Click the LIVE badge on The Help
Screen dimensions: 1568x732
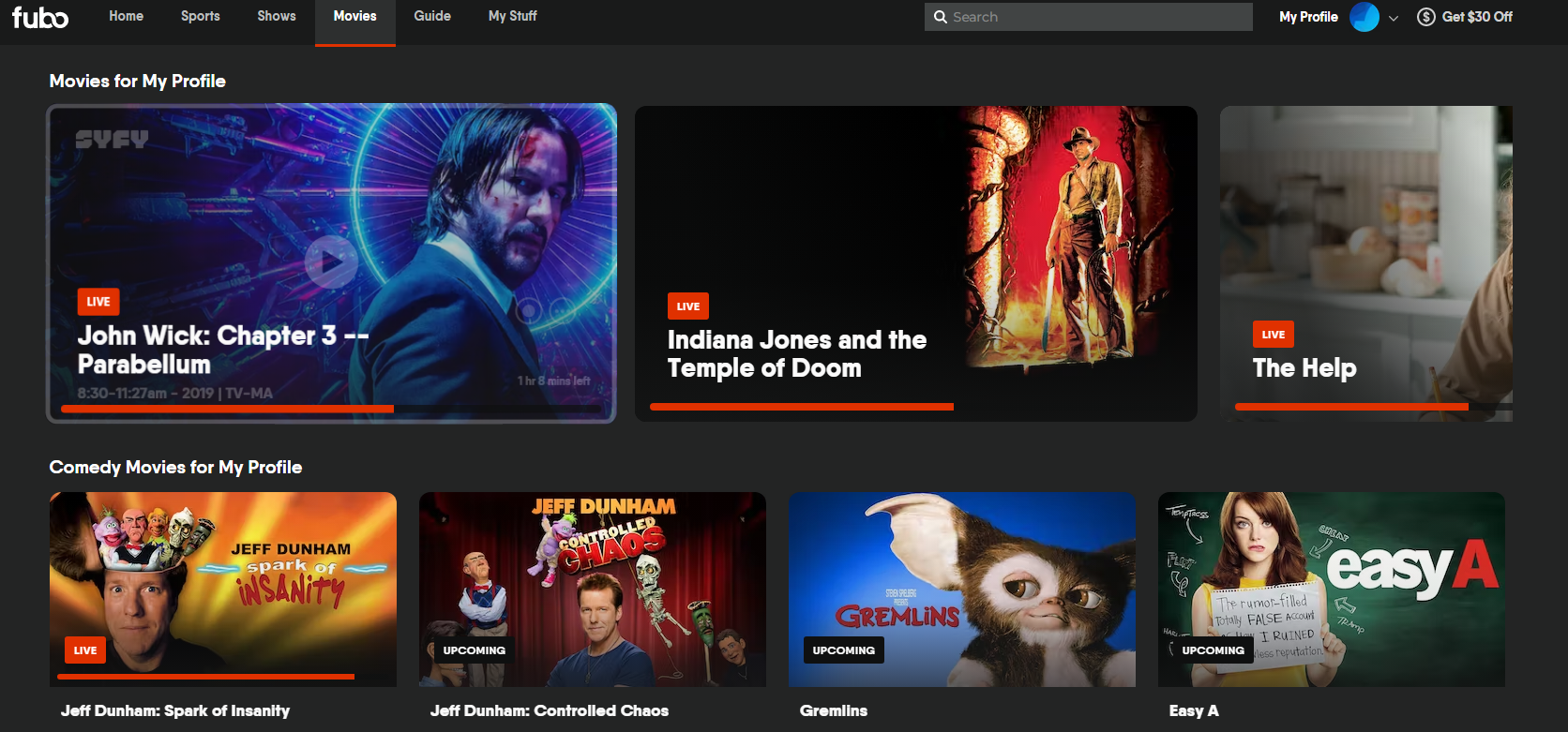[x=1274, y=335]
